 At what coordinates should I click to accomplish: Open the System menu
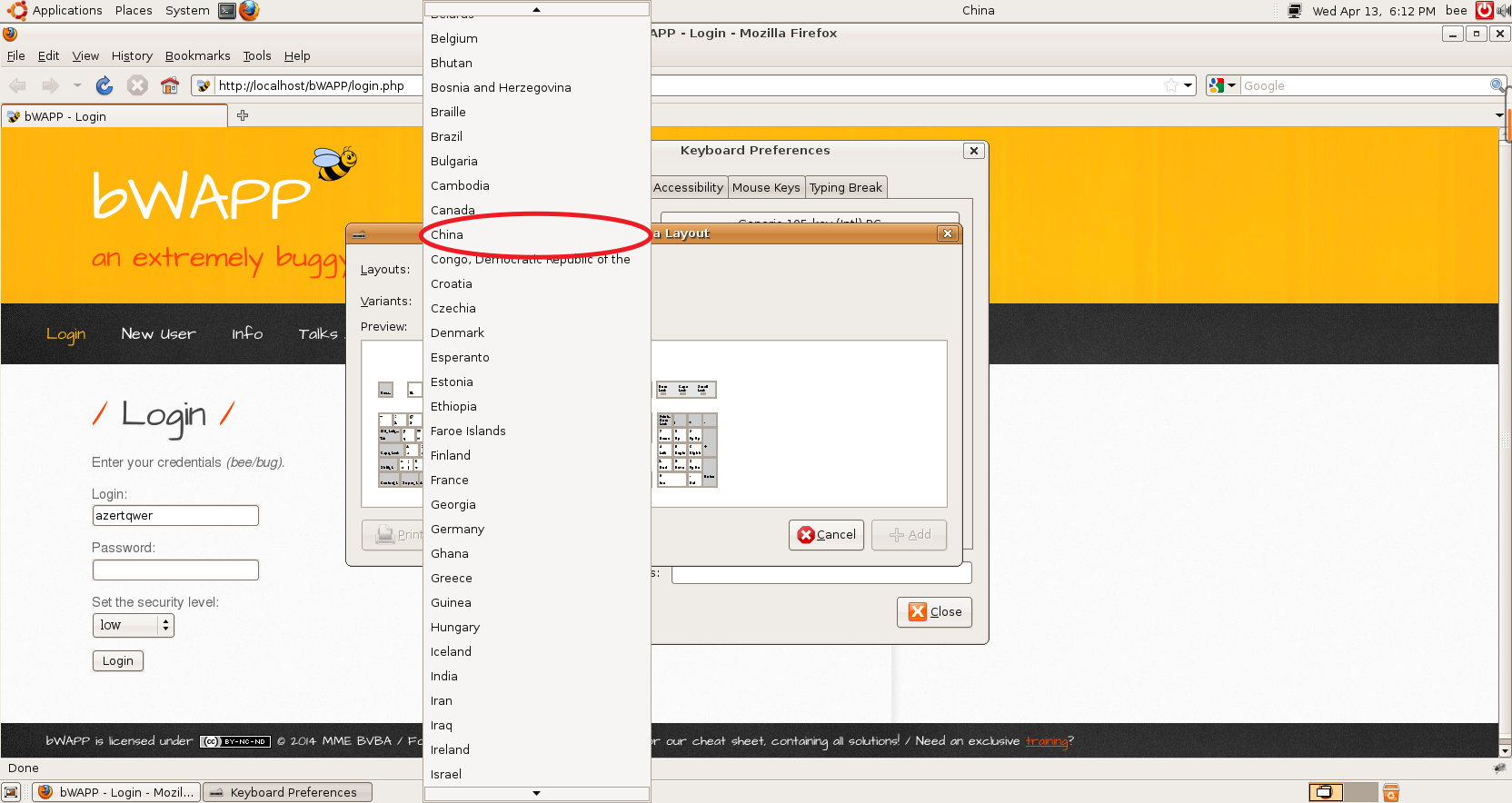[187, 11]
